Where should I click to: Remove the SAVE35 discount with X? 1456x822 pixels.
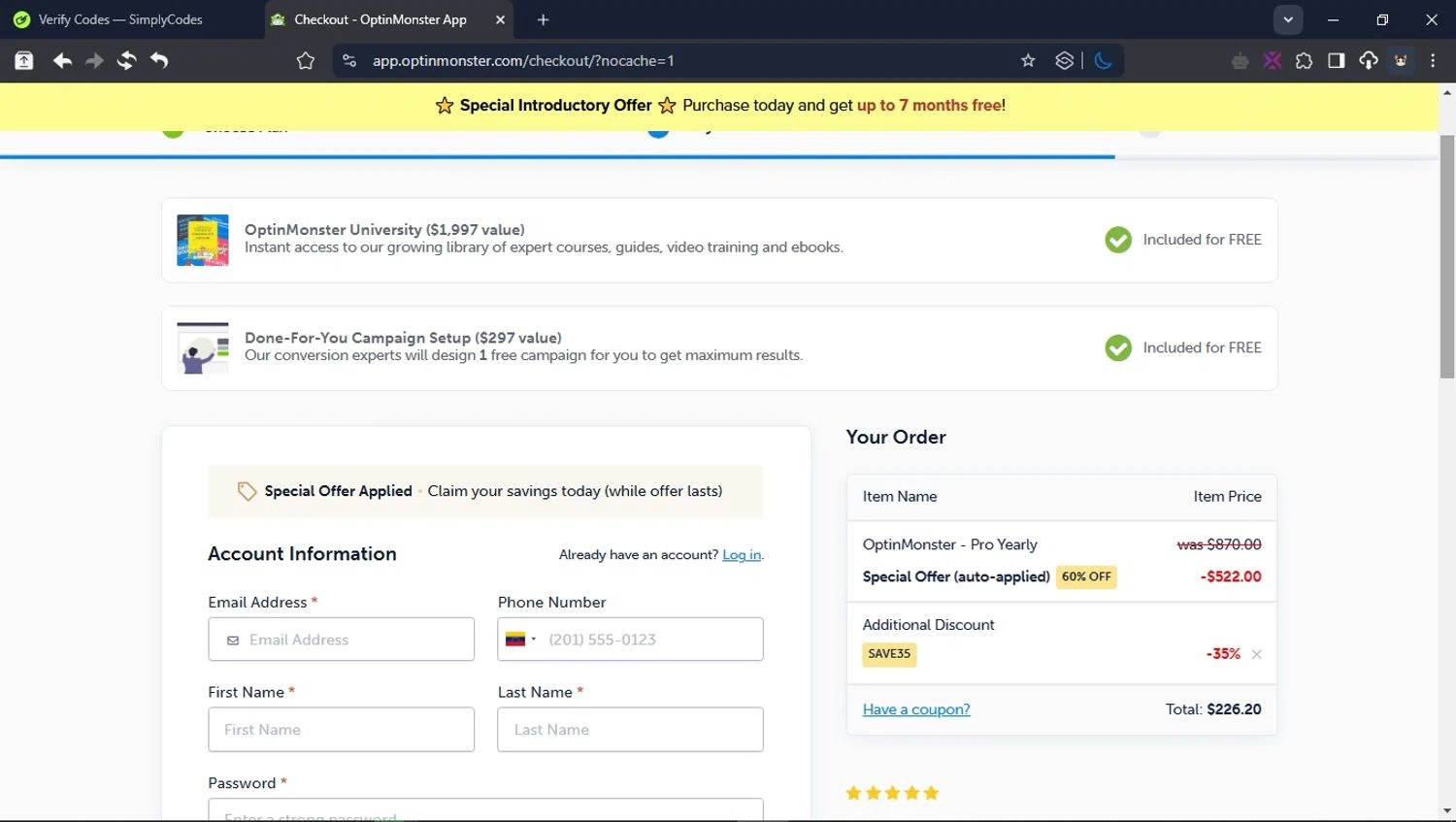(x=1257, y=654)
